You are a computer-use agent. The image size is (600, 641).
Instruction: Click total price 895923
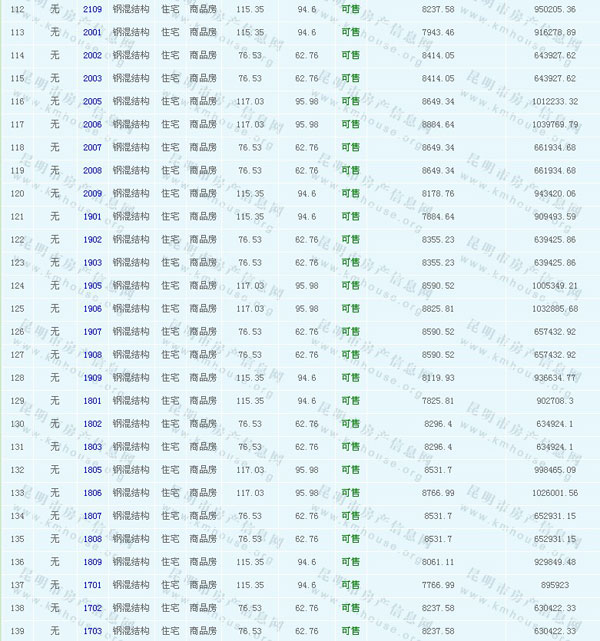pyautogui.click(x=553, y=585)
